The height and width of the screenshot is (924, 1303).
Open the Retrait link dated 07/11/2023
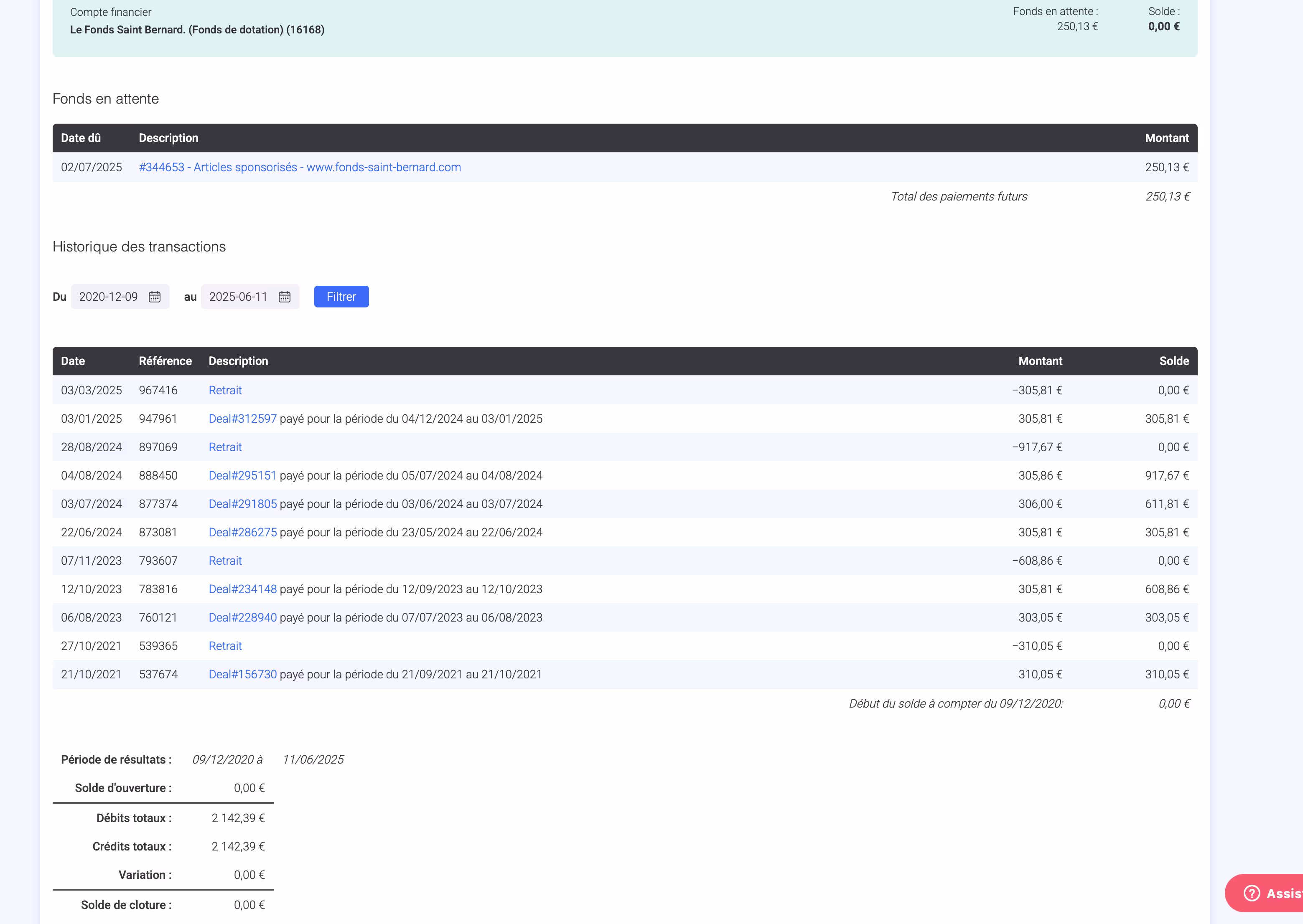(225, 561)
